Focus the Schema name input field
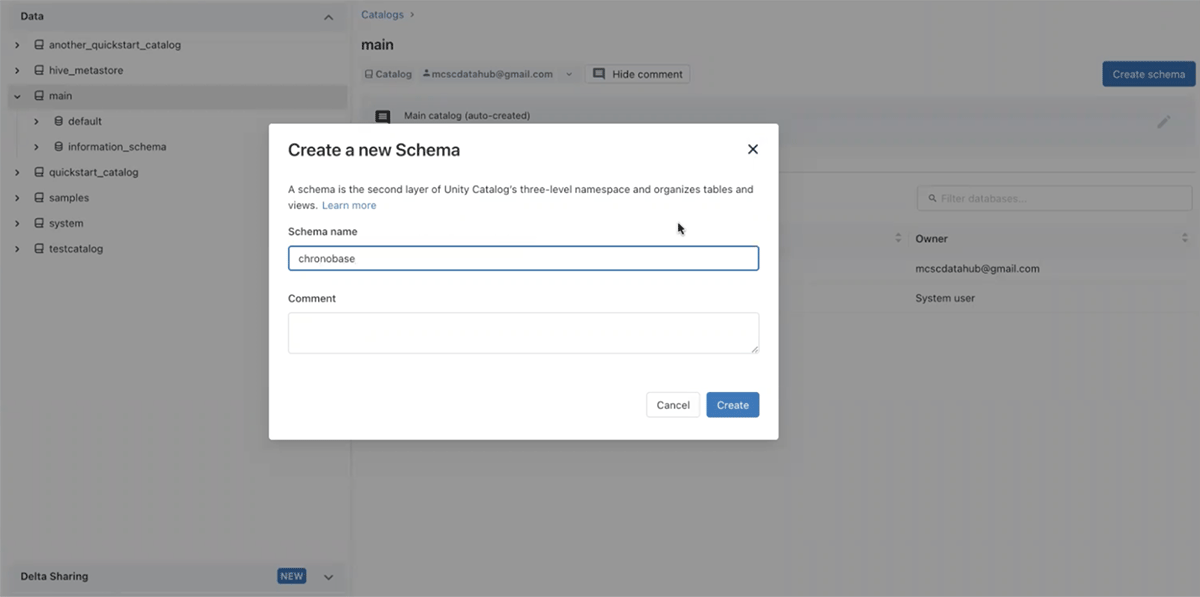This screenshot has width=1200, height=597. click(x=523, y=258)
